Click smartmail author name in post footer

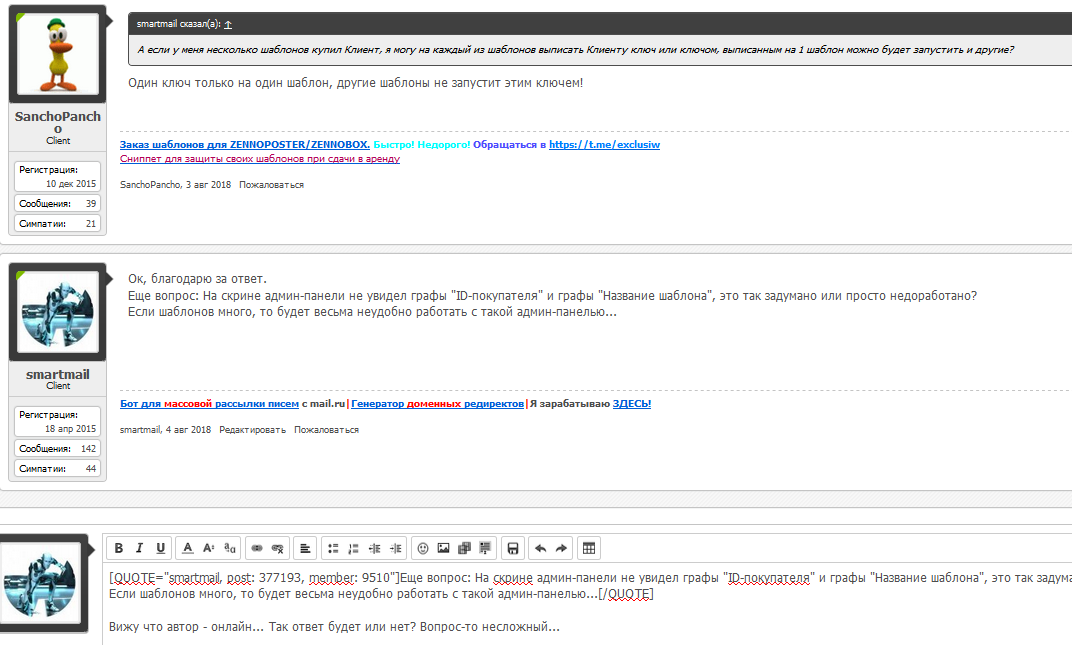(141, 430)
